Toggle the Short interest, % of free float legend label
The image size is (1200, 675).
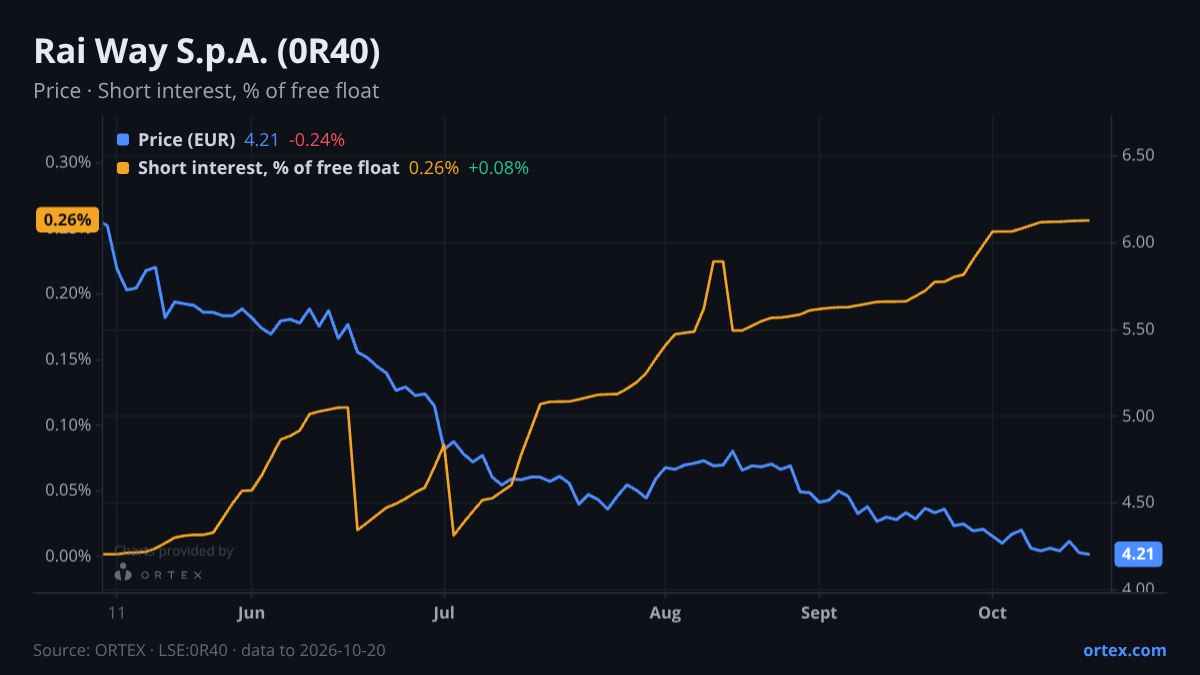[x=268, y=168]
